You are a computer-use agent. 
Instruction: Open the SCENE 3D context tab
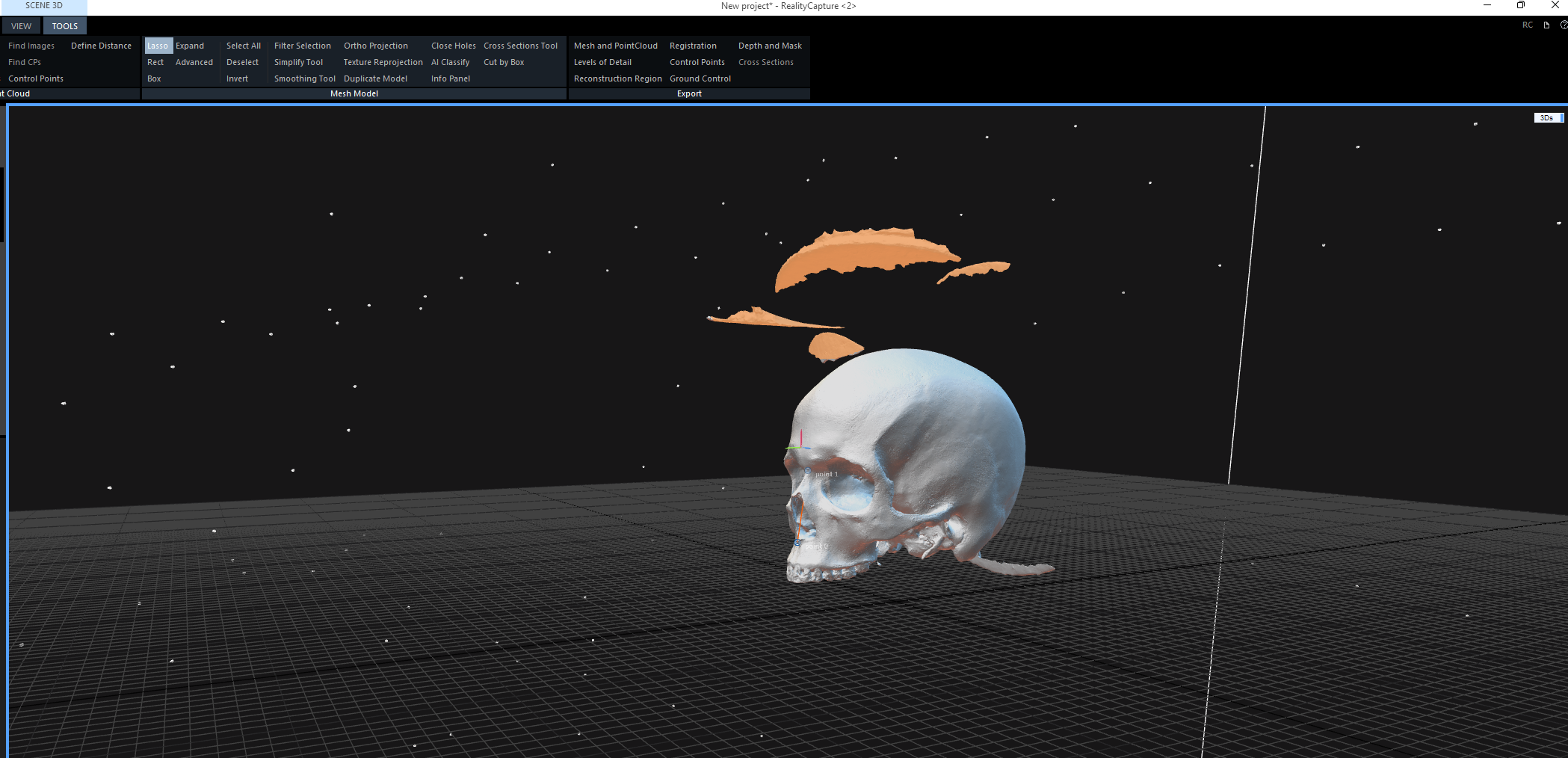(x=44, y=6)
